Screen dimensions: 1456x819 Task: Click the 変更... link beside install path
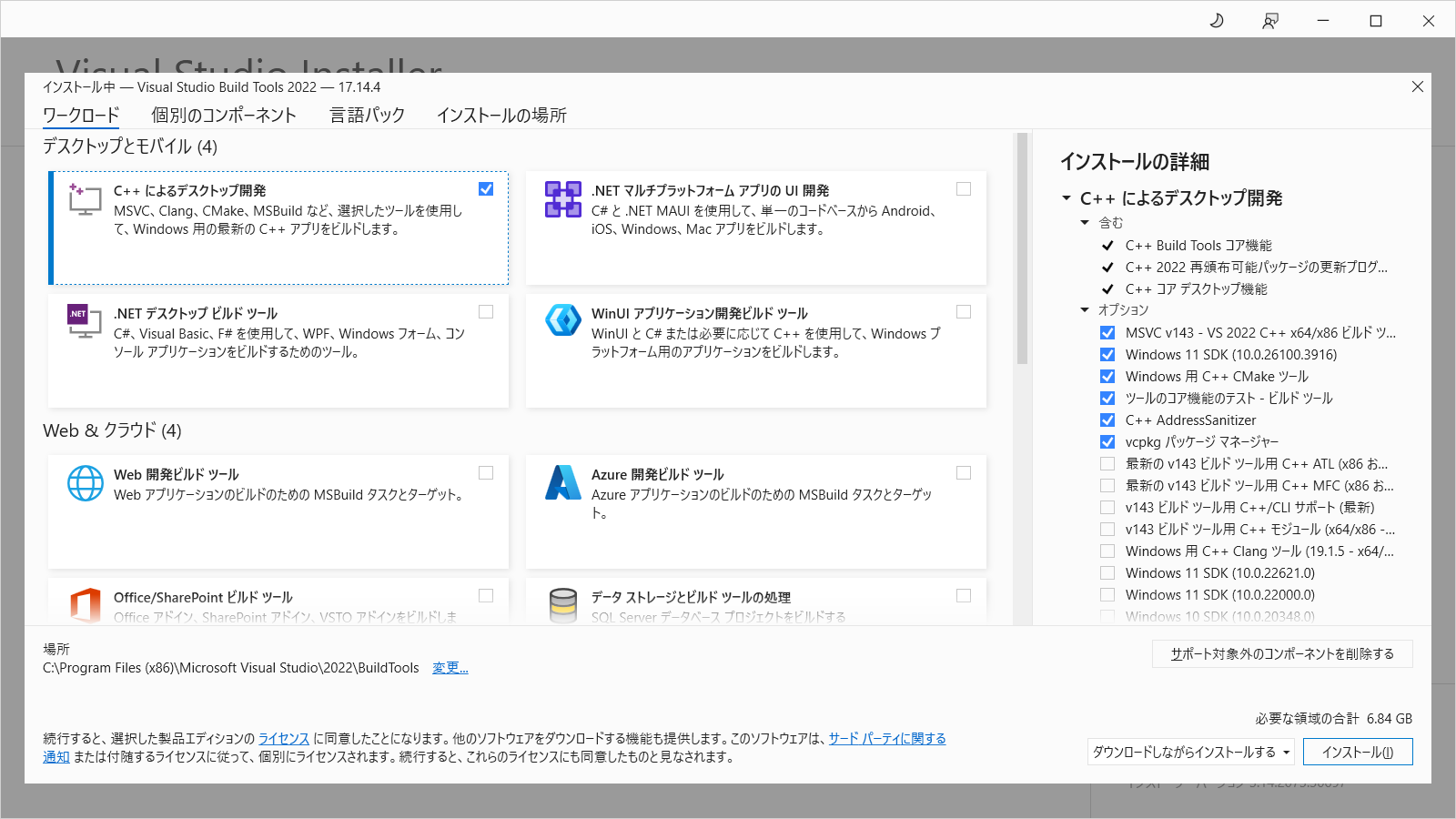(450, 668)
